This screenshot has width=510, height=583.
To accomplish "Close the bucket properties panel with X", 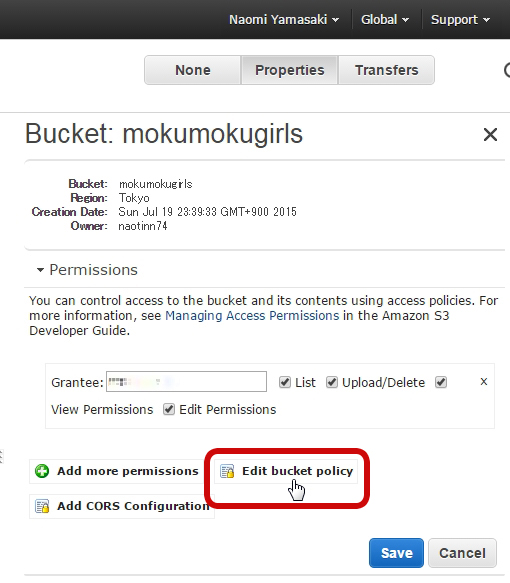I will (x=490, y=134).
